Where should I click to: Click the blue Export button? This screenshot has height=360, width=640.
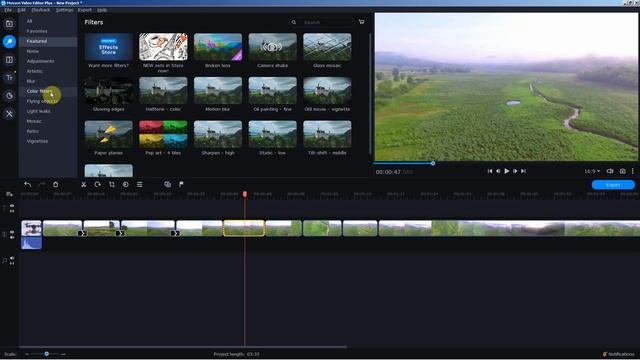(613, 185)
